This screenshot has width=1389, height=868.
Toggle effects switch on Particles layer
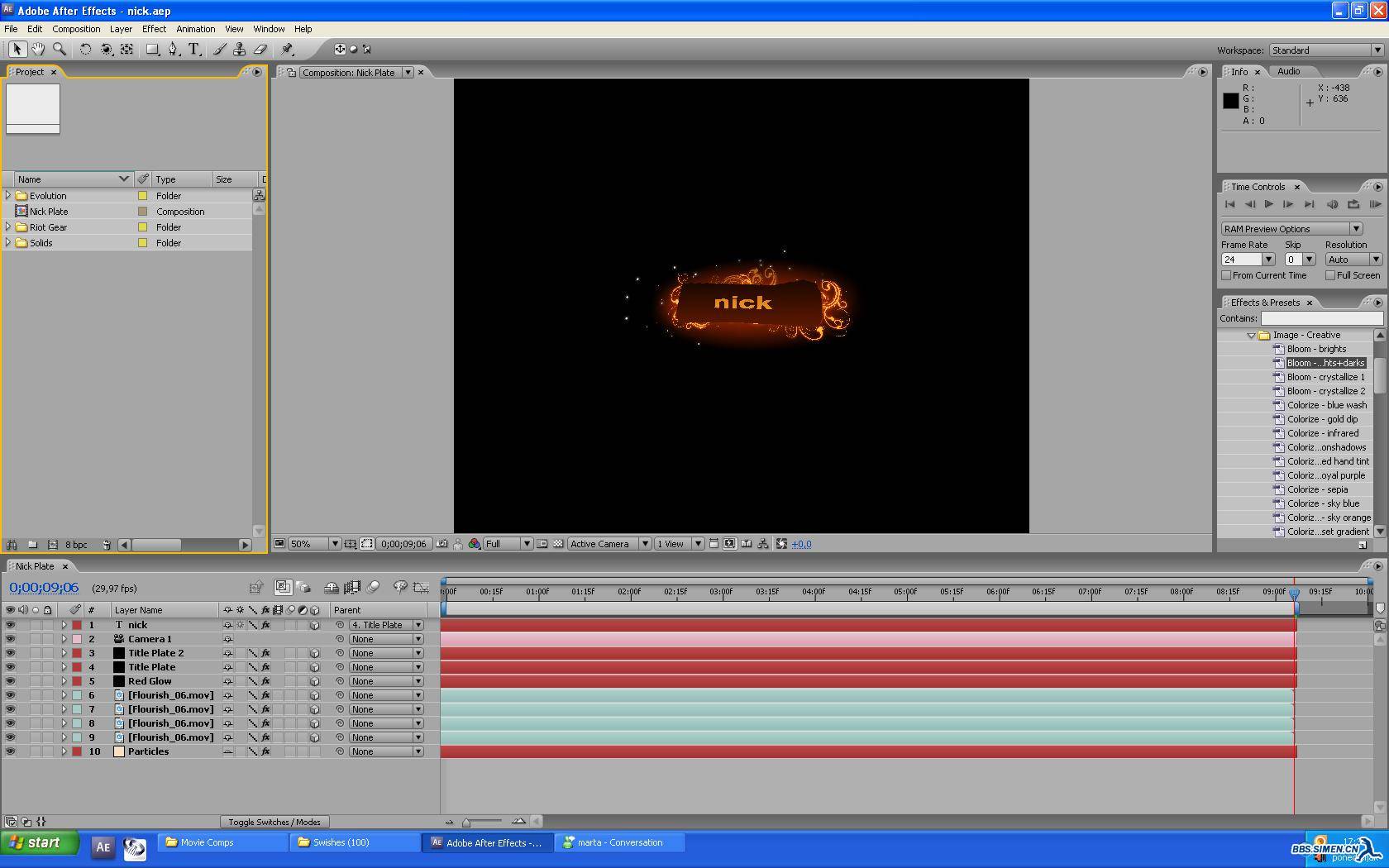click(265, 751)
